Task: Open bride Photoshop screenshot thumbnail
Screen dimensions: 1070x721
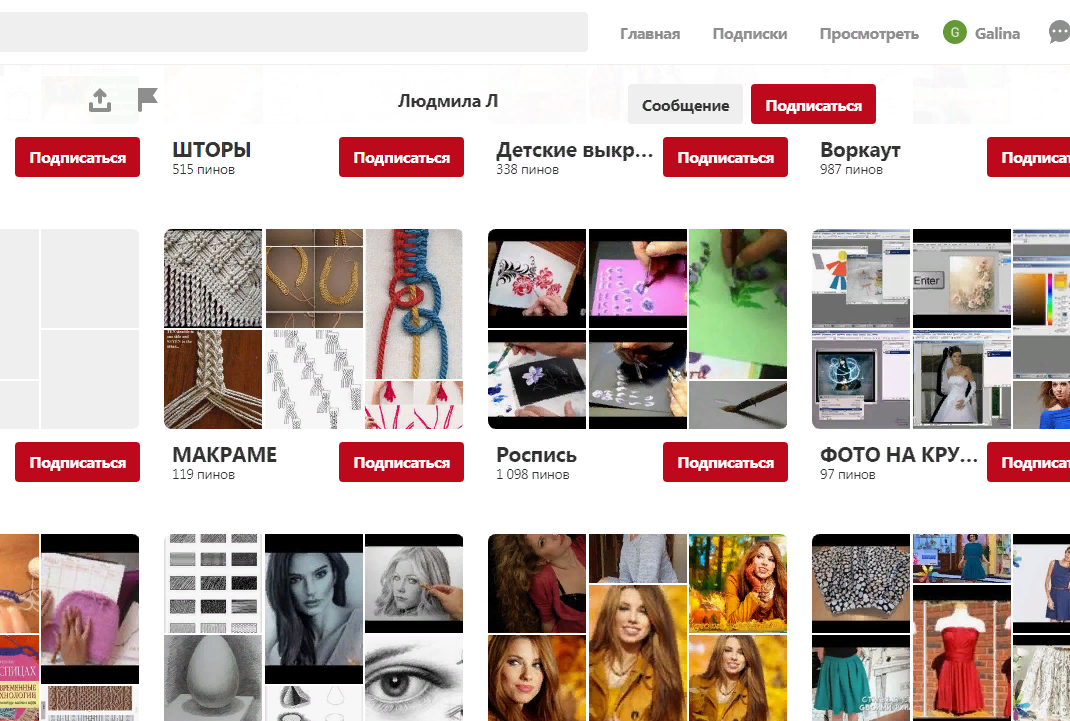Action: (962, 379)
